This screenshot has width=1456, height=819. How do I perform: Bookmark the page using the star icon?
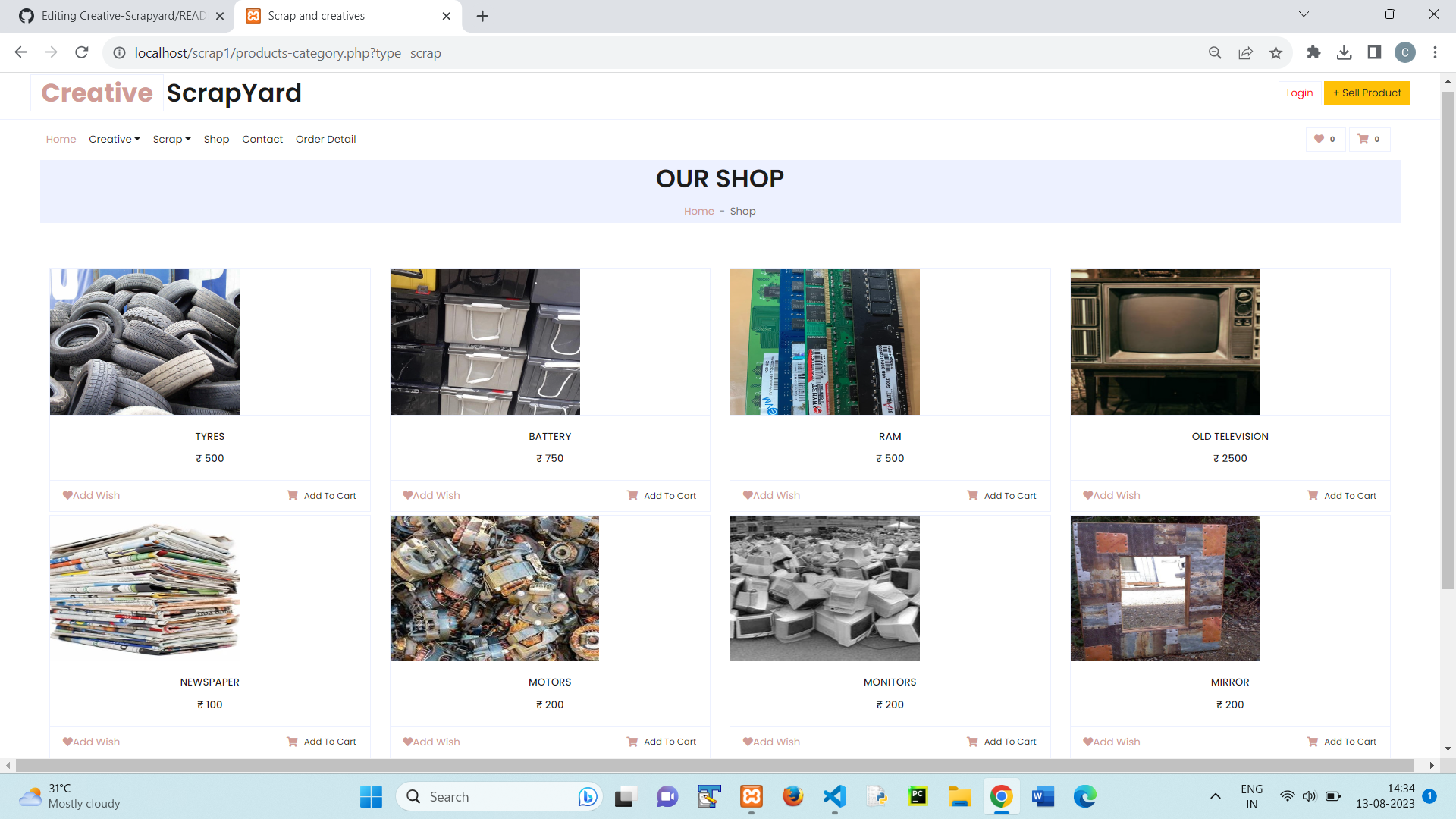click(1276, 52)
